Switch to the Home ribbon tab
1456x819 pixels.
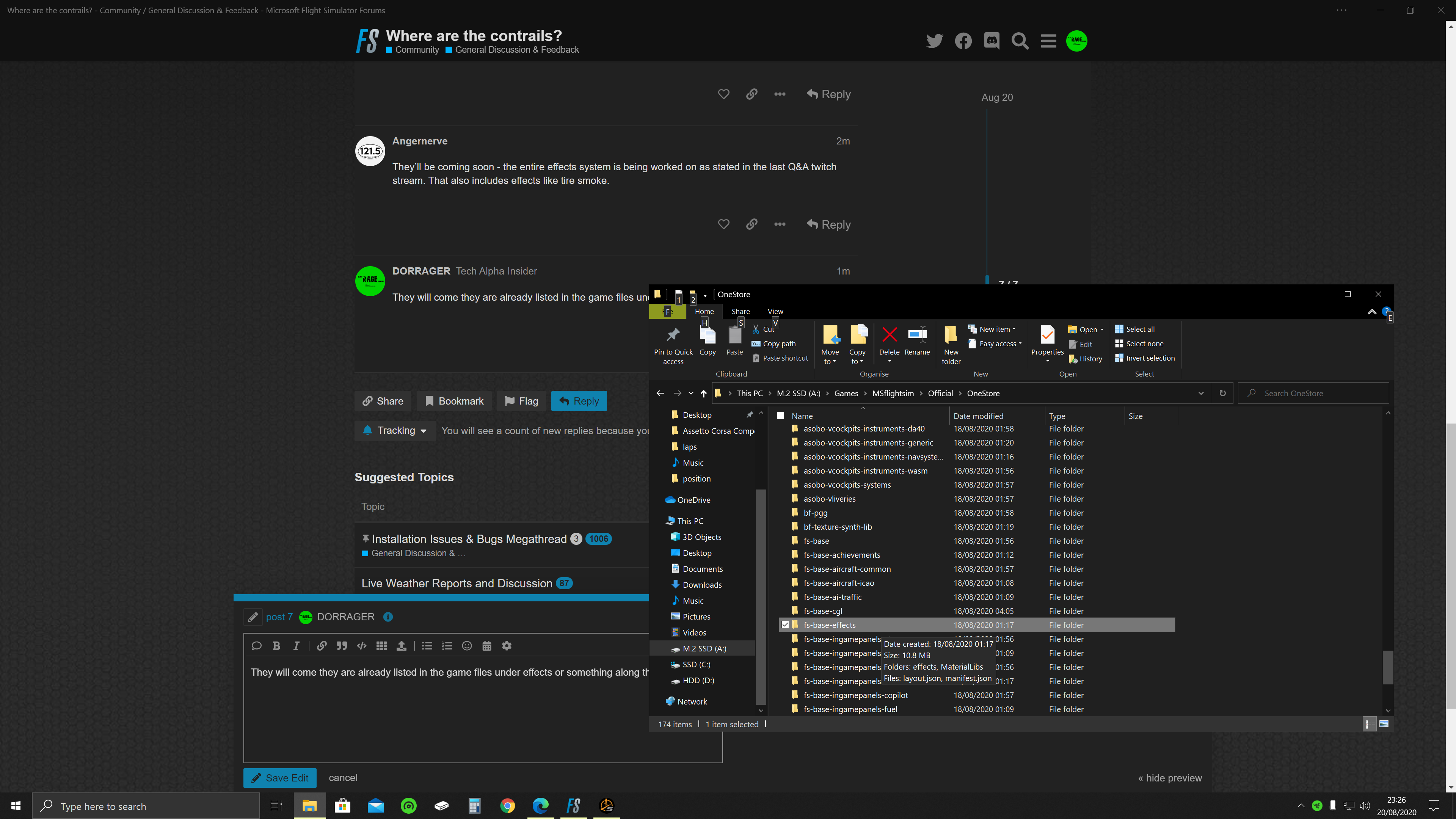point(704,311)
